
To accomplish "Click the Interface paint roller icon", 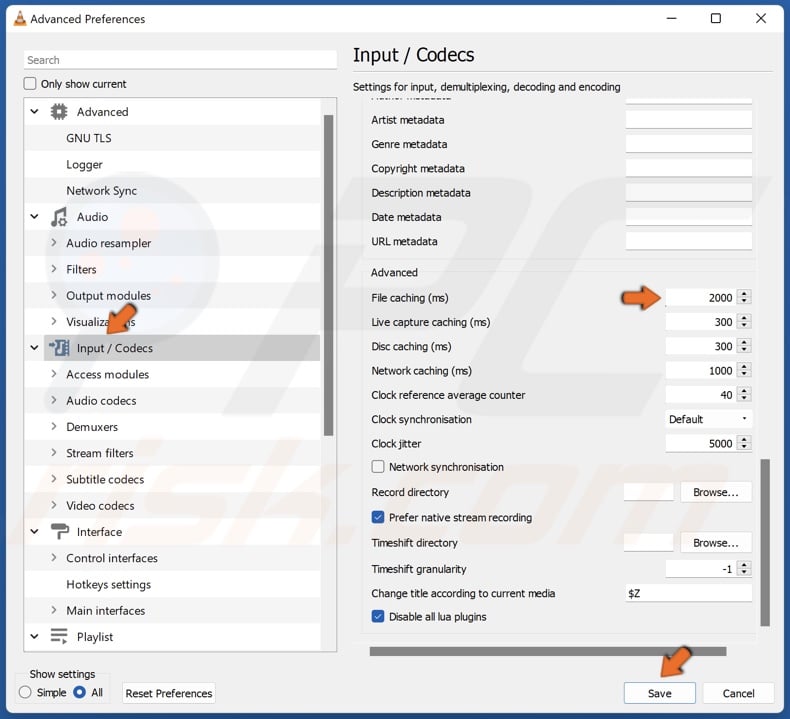I will coord(59,532).
